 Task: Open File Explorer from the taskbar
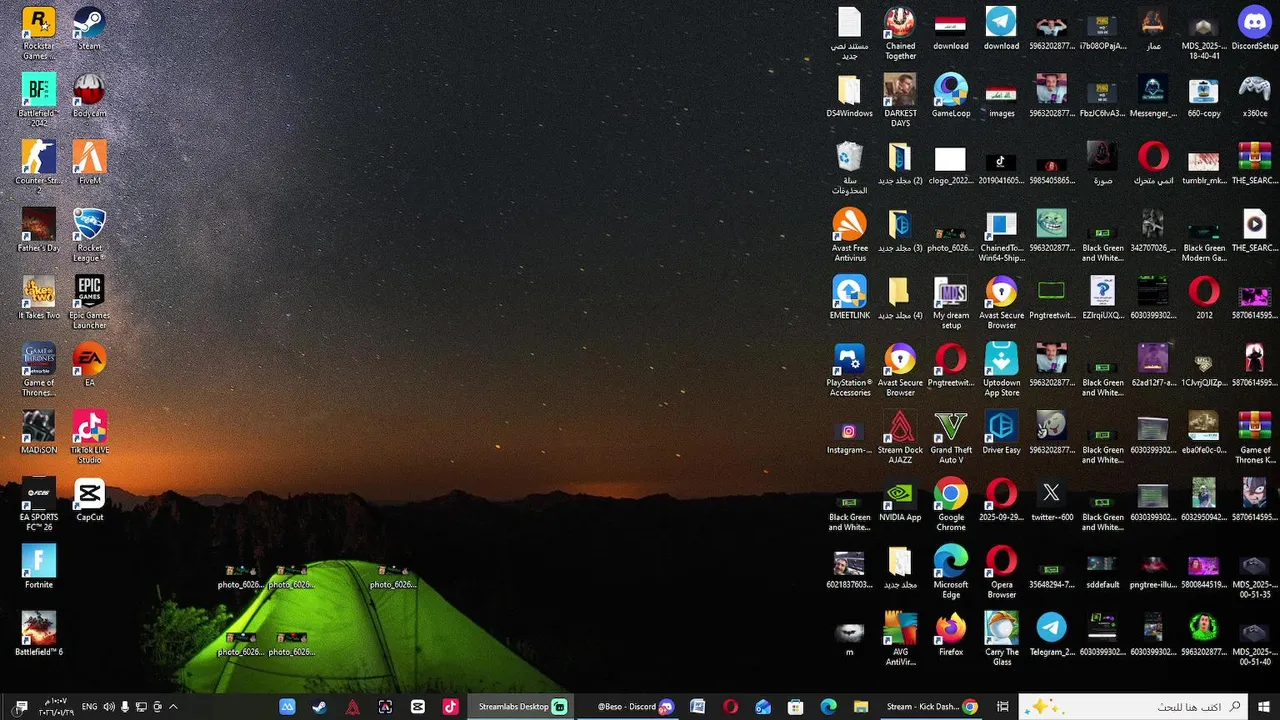click(x=860, y=706)
